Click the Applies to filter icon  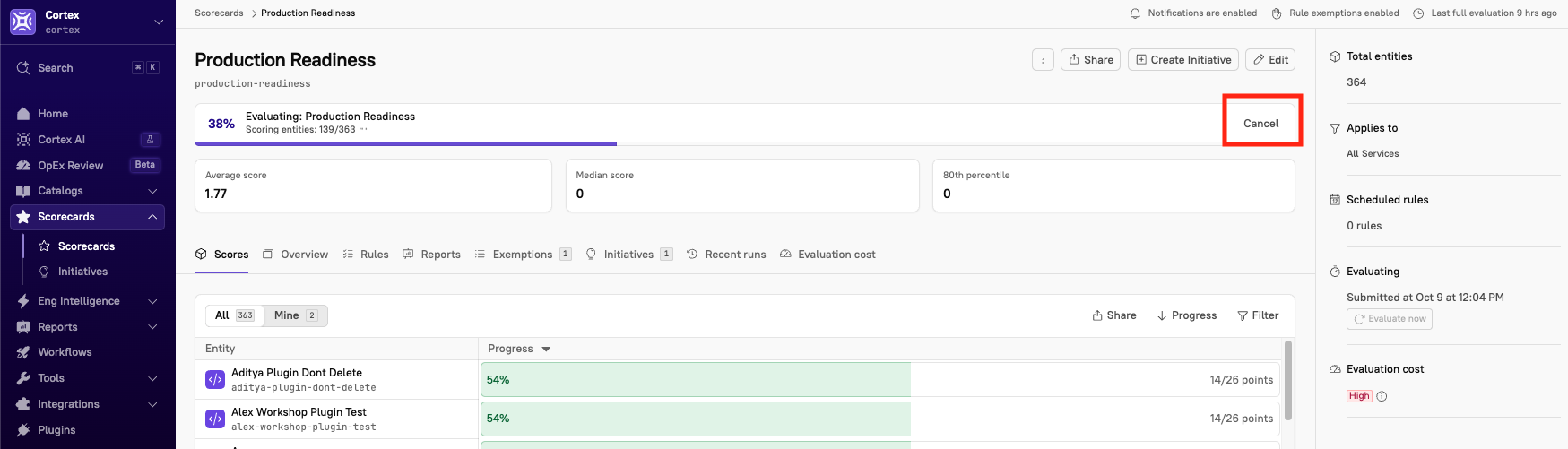point(1335,128)
